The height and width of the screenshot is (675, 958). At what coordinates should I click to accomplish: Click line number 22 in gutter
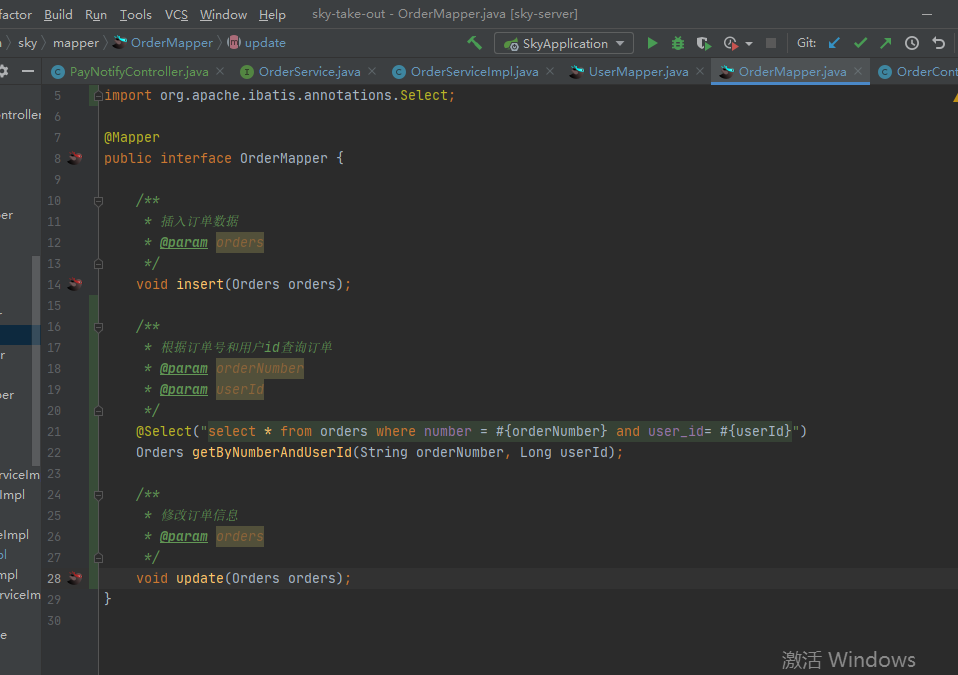pos(54,453)
